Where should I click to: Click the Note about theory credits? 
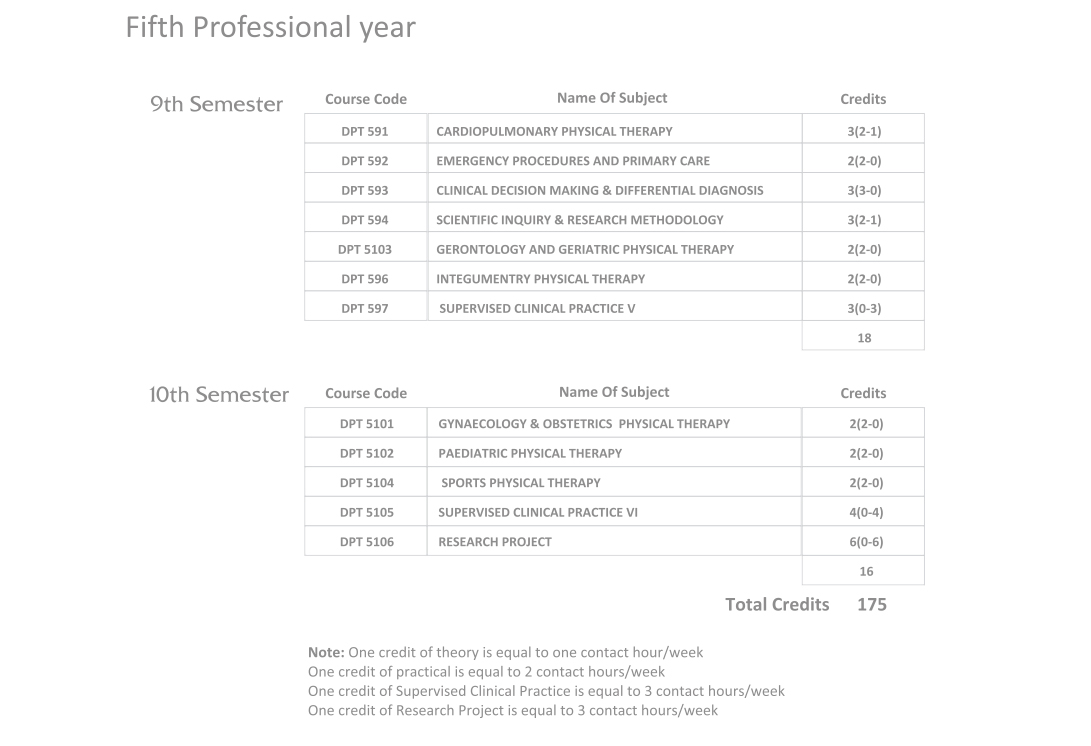[x=505, y=653]
